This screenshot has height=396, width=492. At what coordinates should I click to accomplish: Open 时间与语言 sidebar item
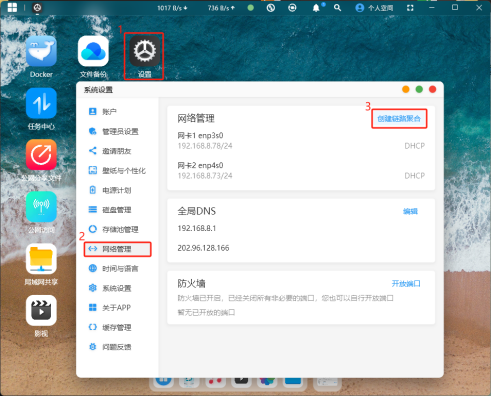(x=118, y=269)
